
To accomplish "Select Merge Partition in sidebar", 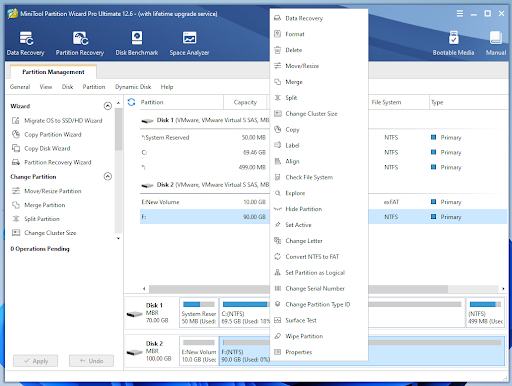I will (x=38, y=205).
